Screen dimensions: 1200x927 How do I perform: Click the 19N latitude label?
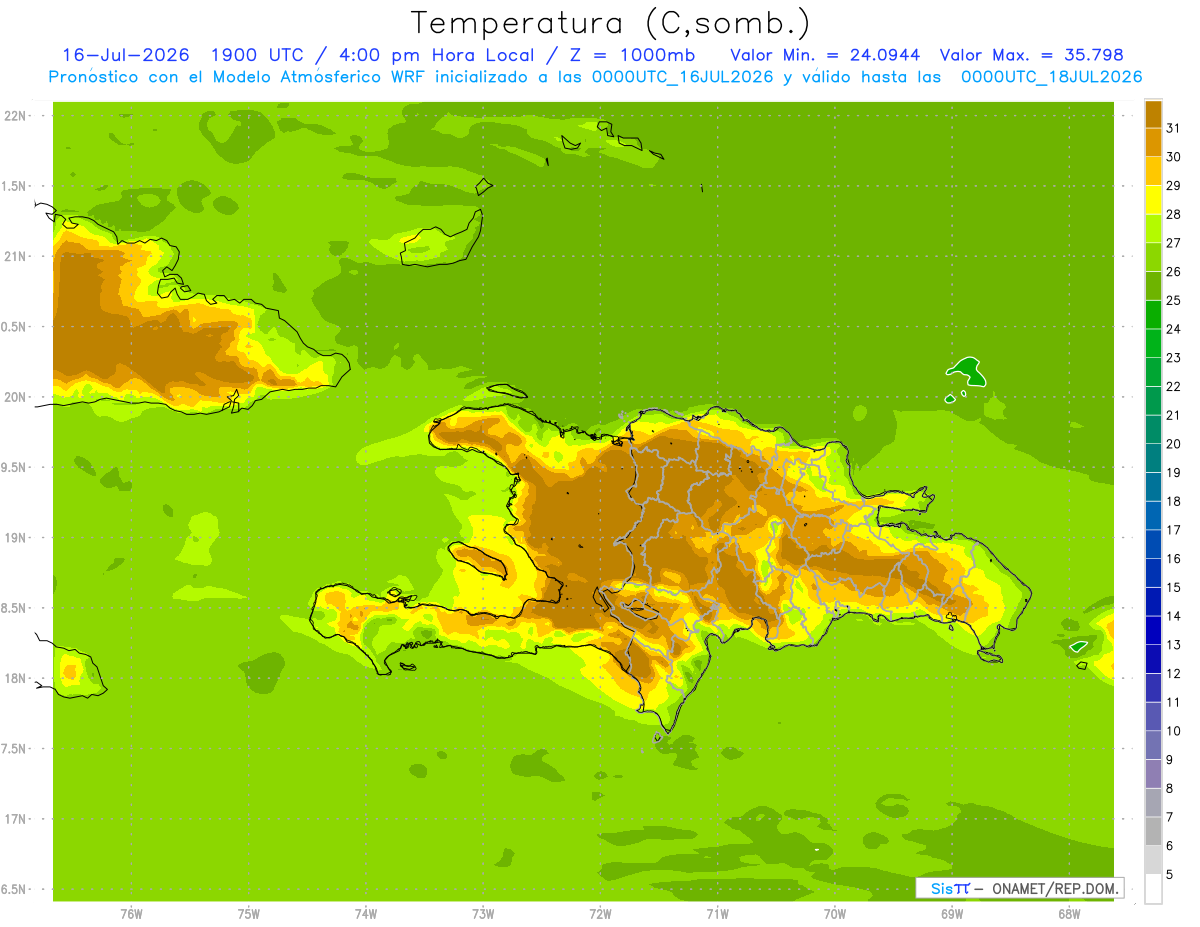14,538
